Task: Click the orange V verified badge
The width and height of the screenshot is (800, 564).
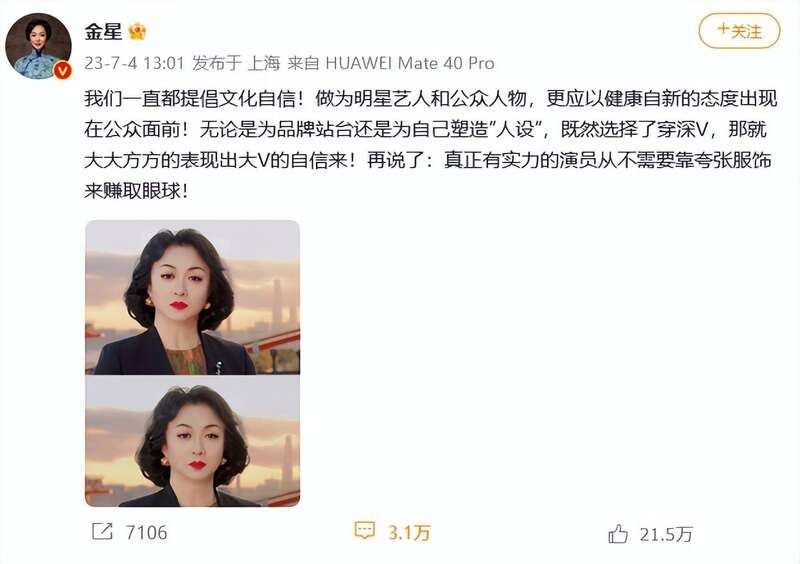Action: point(63,70)
